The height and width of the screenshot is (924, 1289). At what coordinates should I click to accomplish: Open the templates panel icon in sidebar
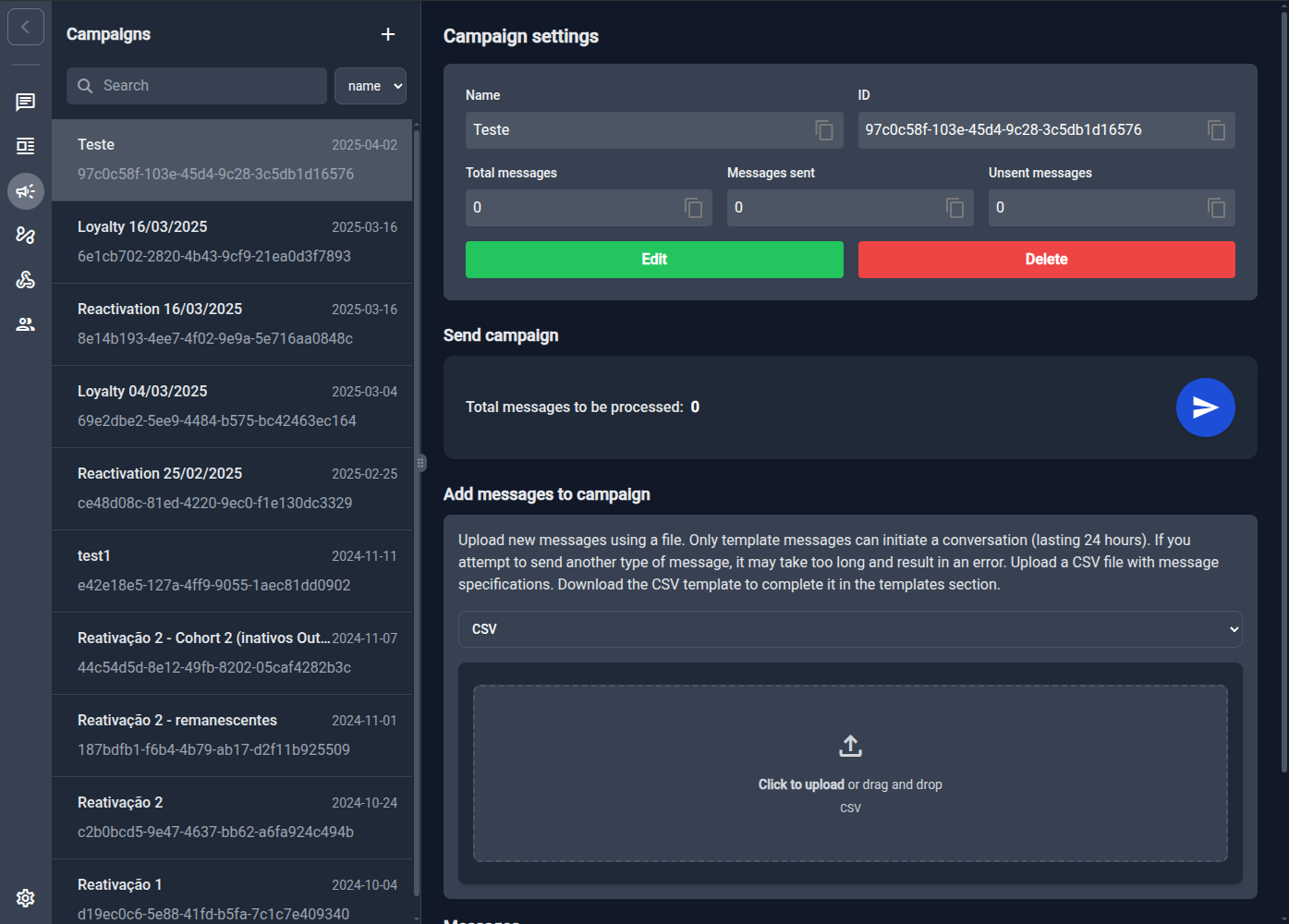click(25, 146)
